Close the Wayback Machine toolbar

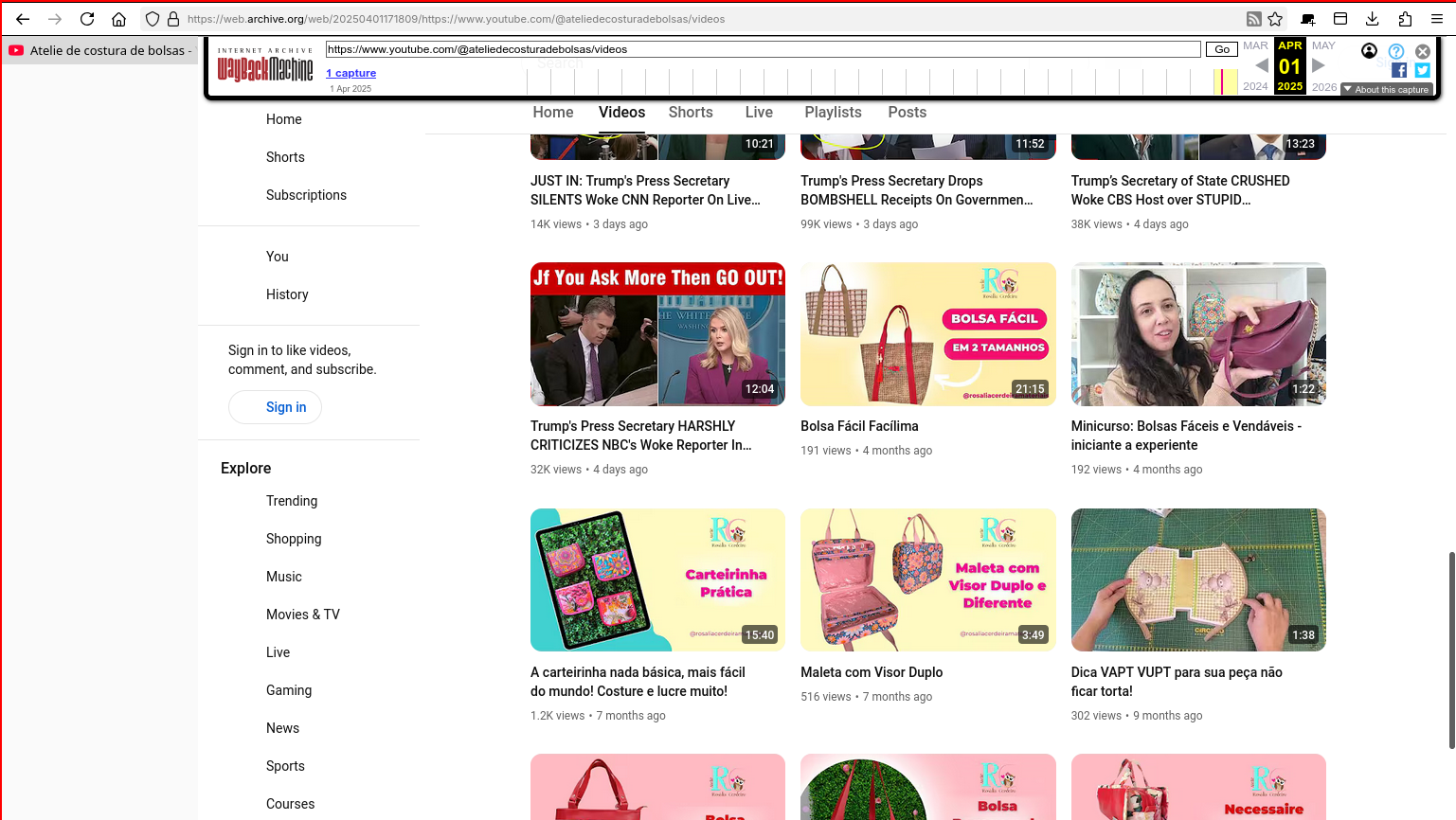(1423, 51)
